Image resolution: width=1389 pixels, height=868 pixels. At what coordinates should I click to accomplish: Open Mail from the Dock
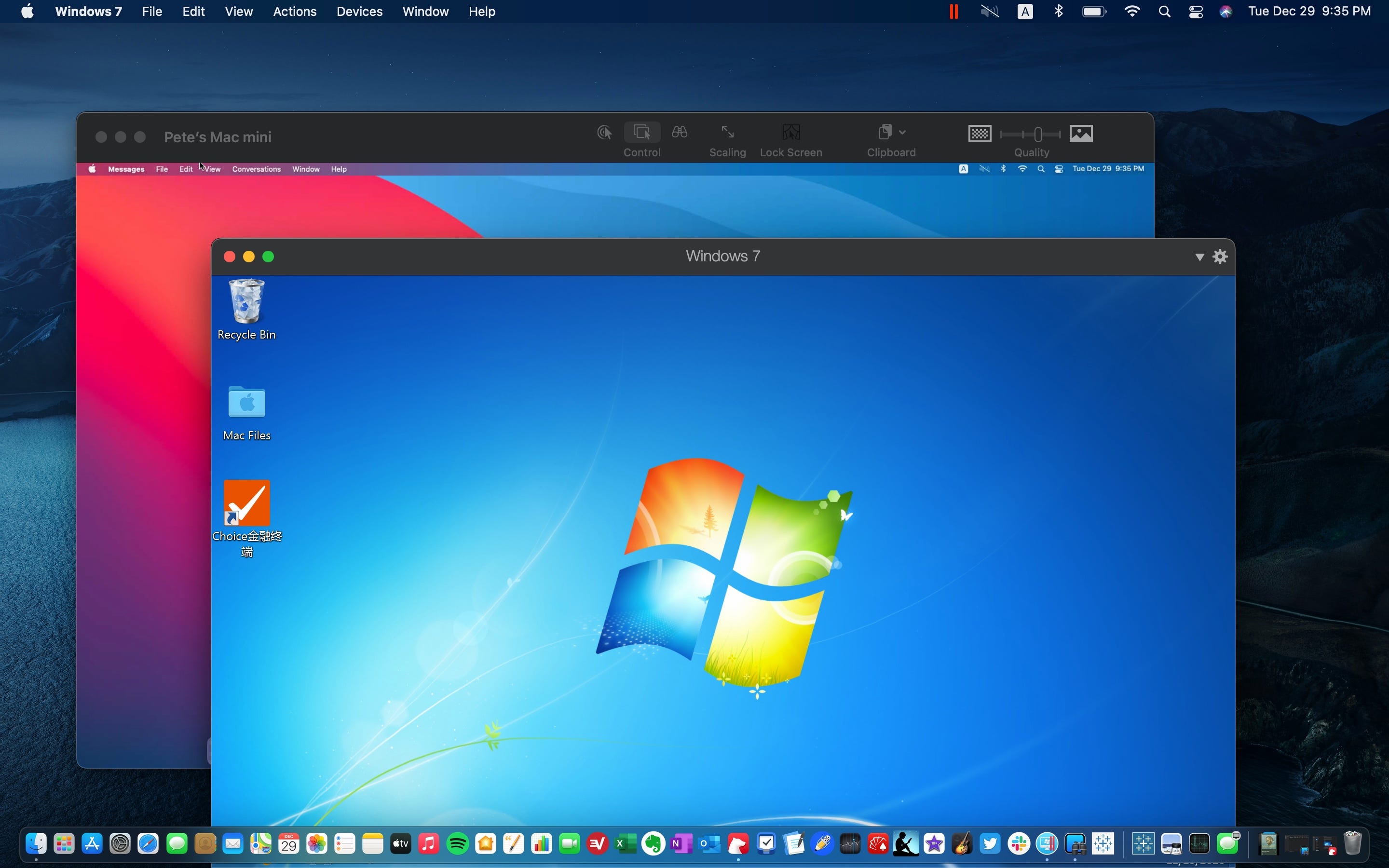point(233,844)
